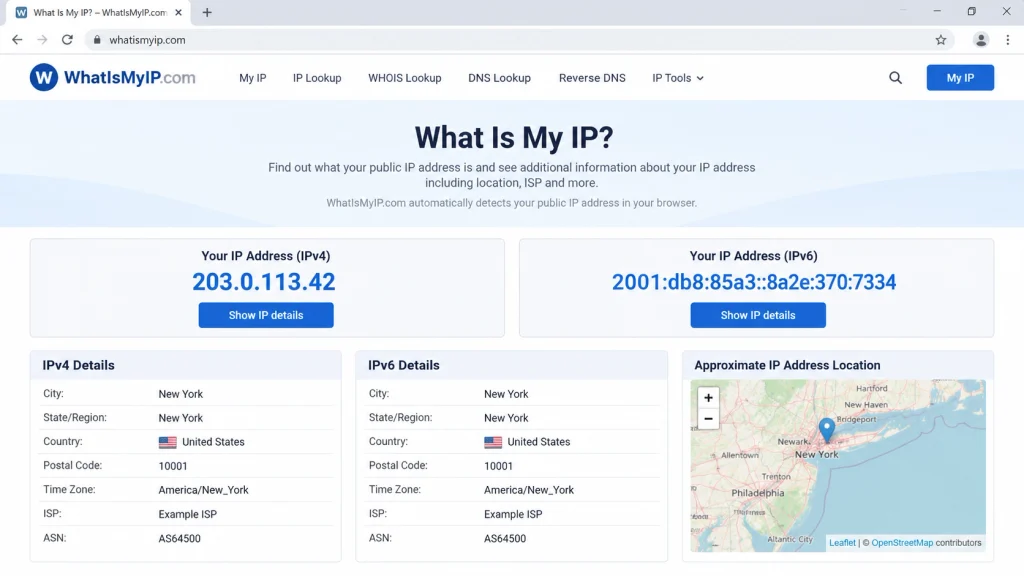Click Hartford label on the map

tap(871, 388)
